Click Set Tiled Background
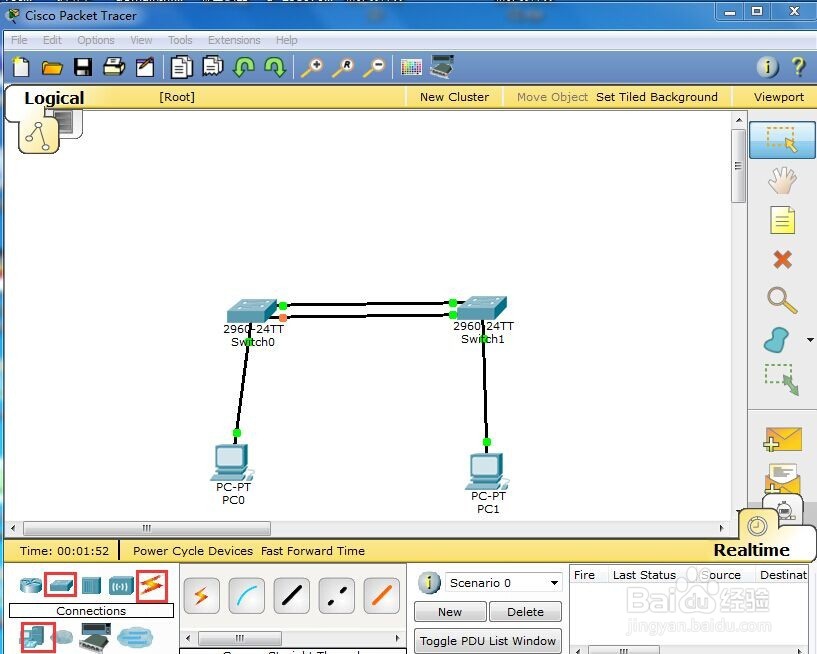 pyautogui.click(x=657, y=97)
